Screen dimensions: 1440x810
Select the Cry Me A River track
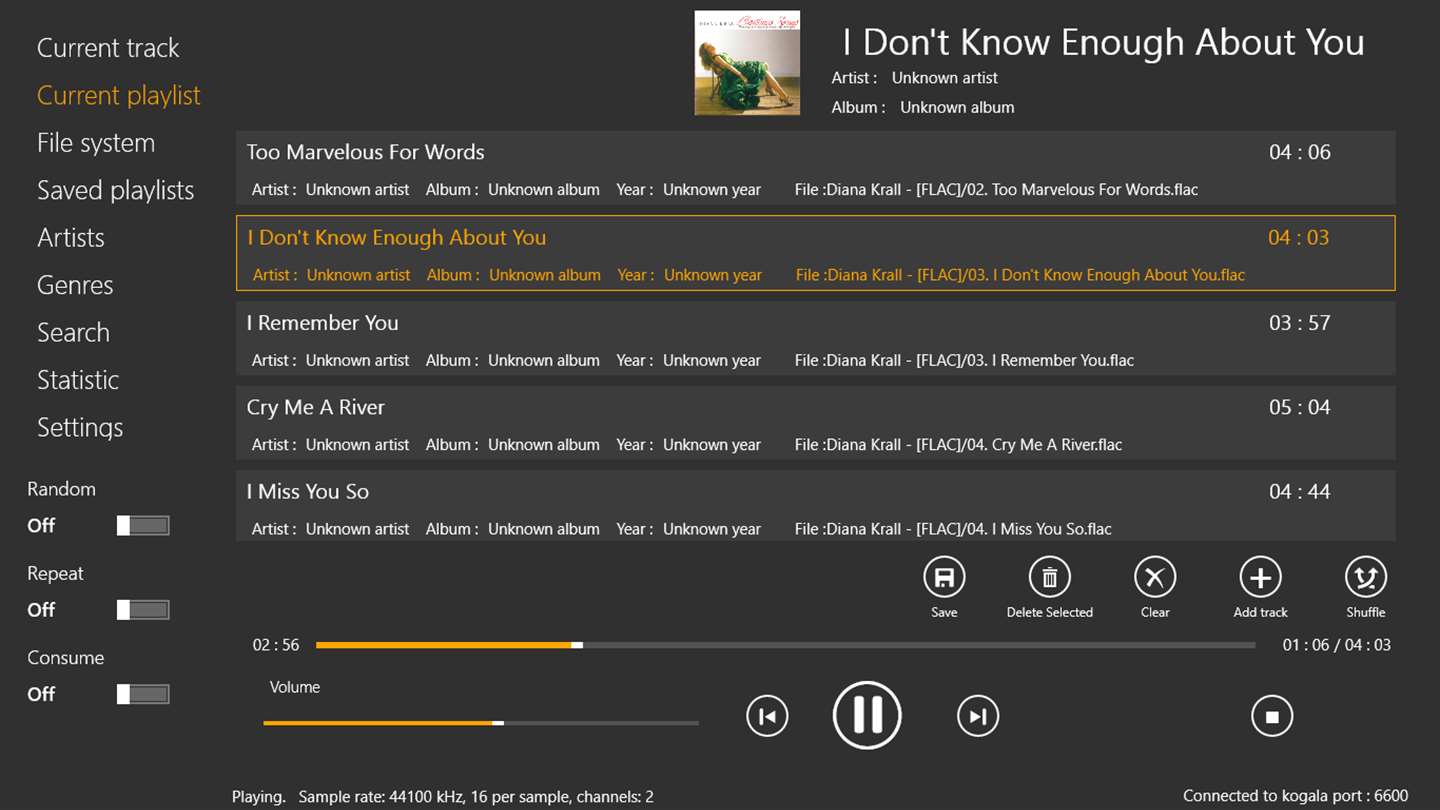click(x=815, y=424)
